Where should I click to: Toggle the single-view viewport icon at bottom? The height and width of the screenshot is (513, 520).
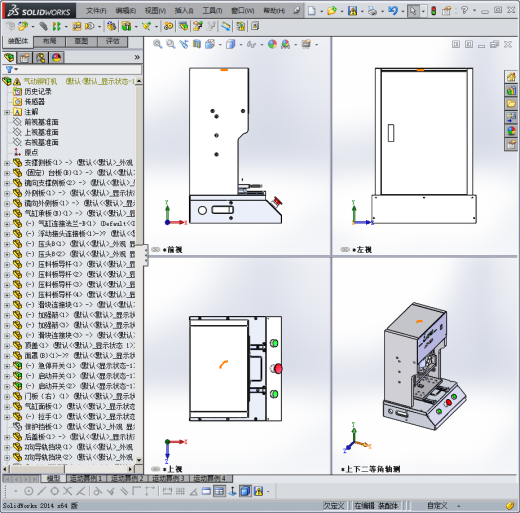tap(206, 491)
